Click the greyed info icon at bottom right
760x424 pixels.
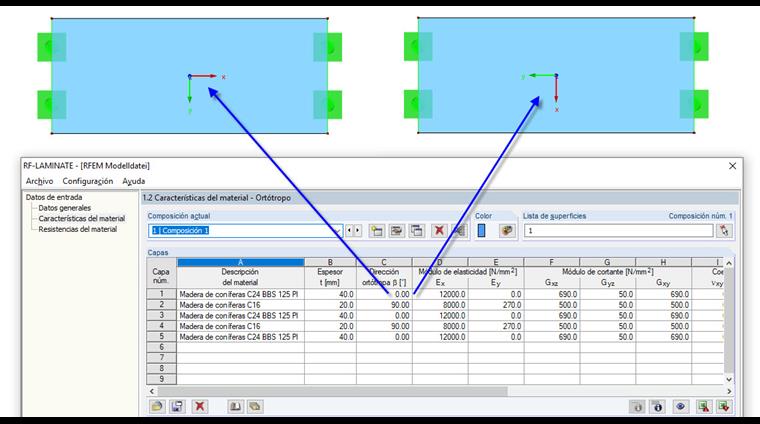click(637, 407)
